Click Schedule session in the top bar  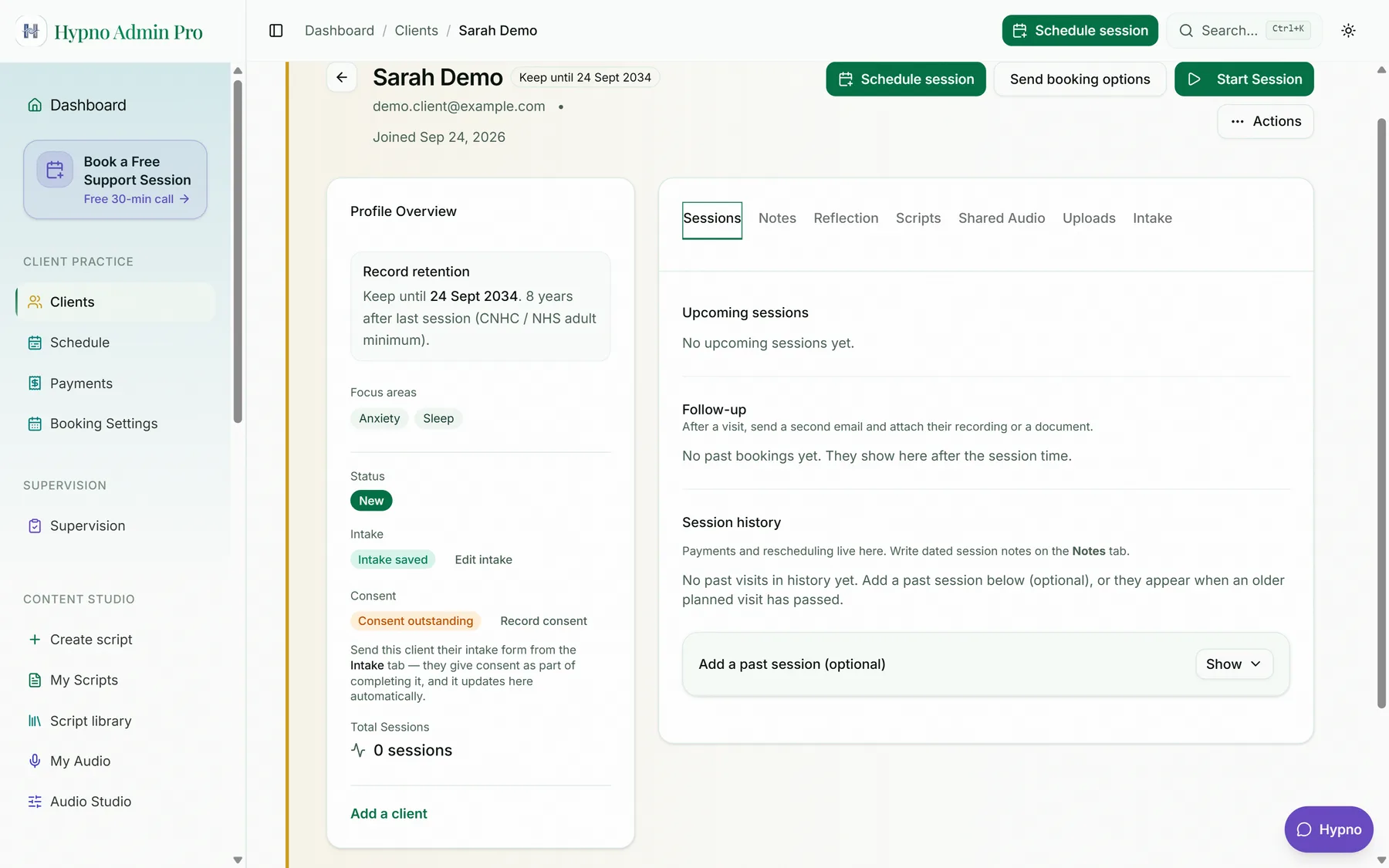1080,31
